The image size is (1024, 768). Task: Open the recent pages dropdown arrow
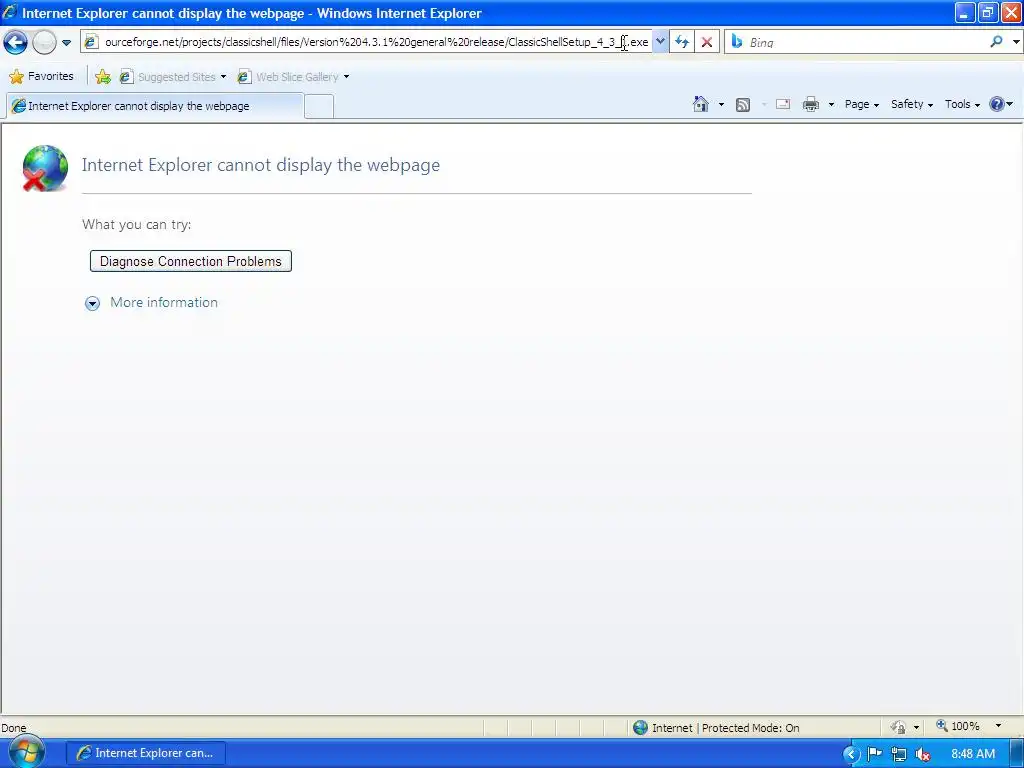tap(67, 43)
